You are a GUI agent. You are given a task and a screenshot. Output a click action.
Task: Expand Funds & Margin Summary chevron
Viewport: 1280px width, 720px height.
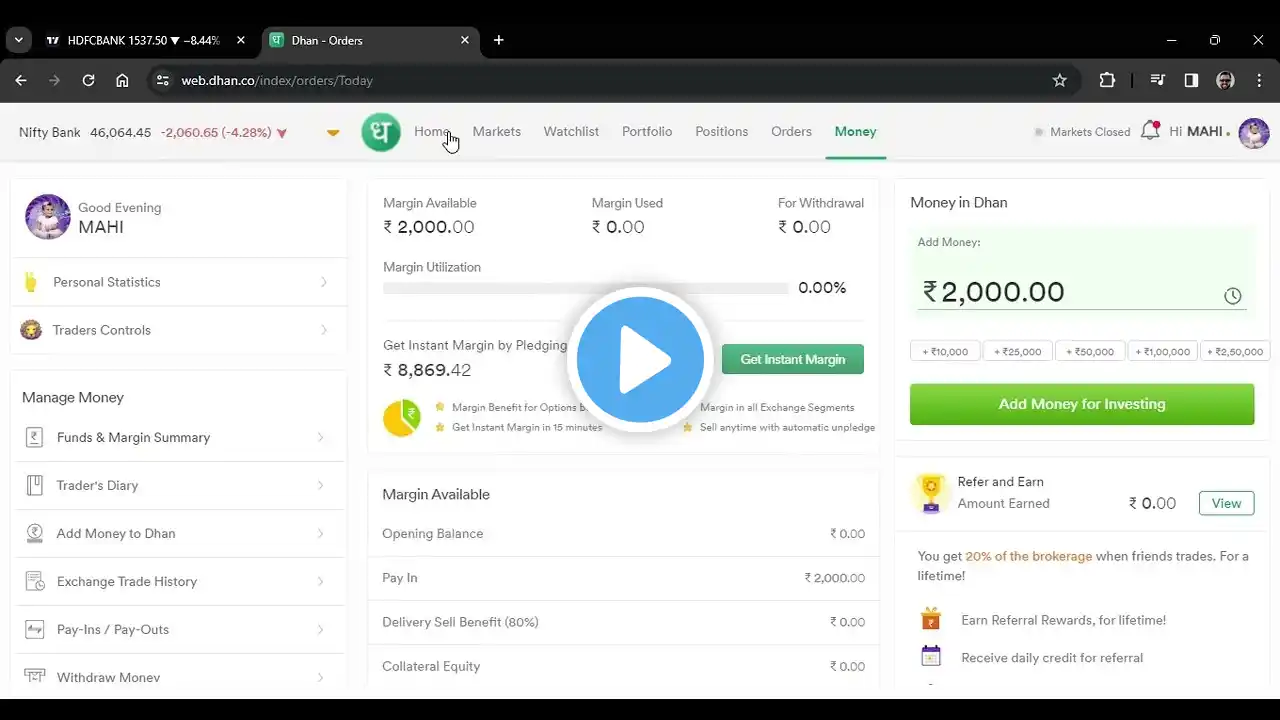[320, 437]
